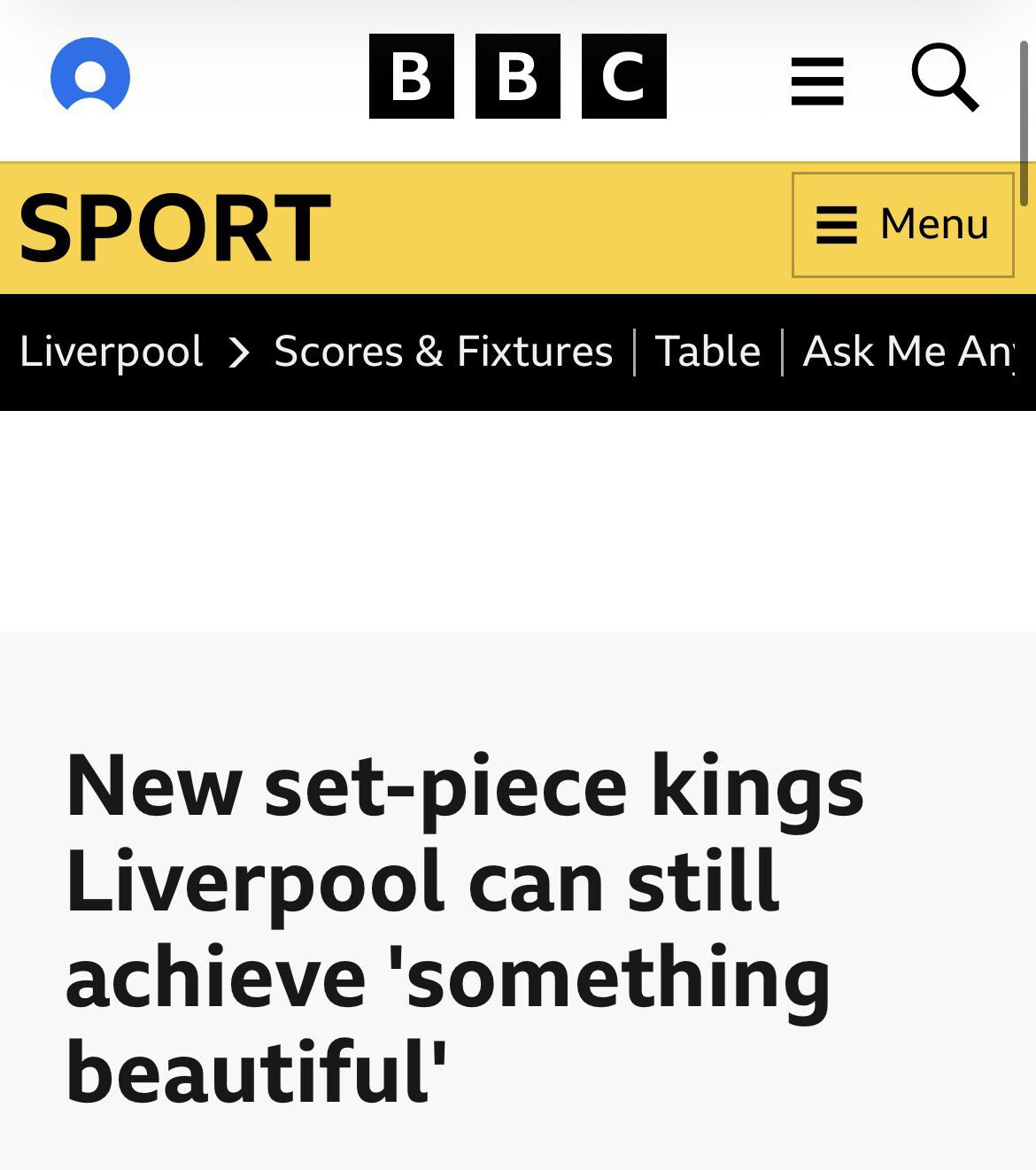Click hamburger icon inside Sport Menu button
This screenshot has width=1036, height=1170.
tap(836, 225)
